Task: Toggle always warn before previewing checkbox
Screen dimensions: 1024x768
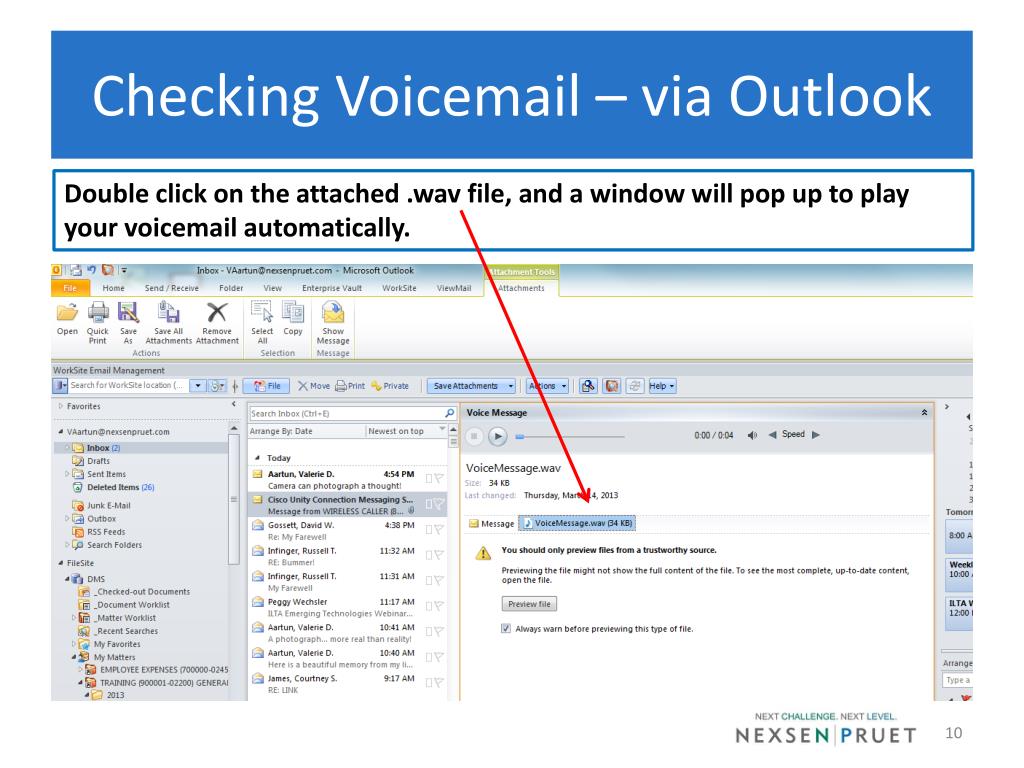Action: pos(505,628)
